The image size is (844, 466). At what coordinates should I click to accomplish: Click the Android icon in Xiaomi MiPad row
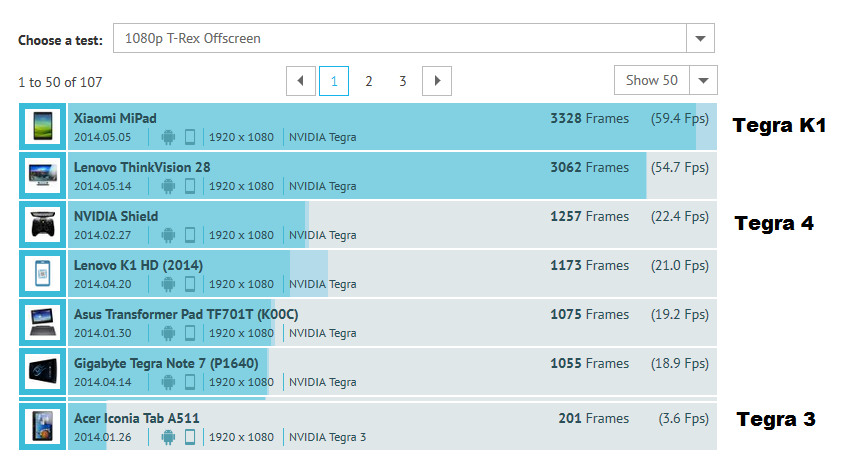pos(168,137)
